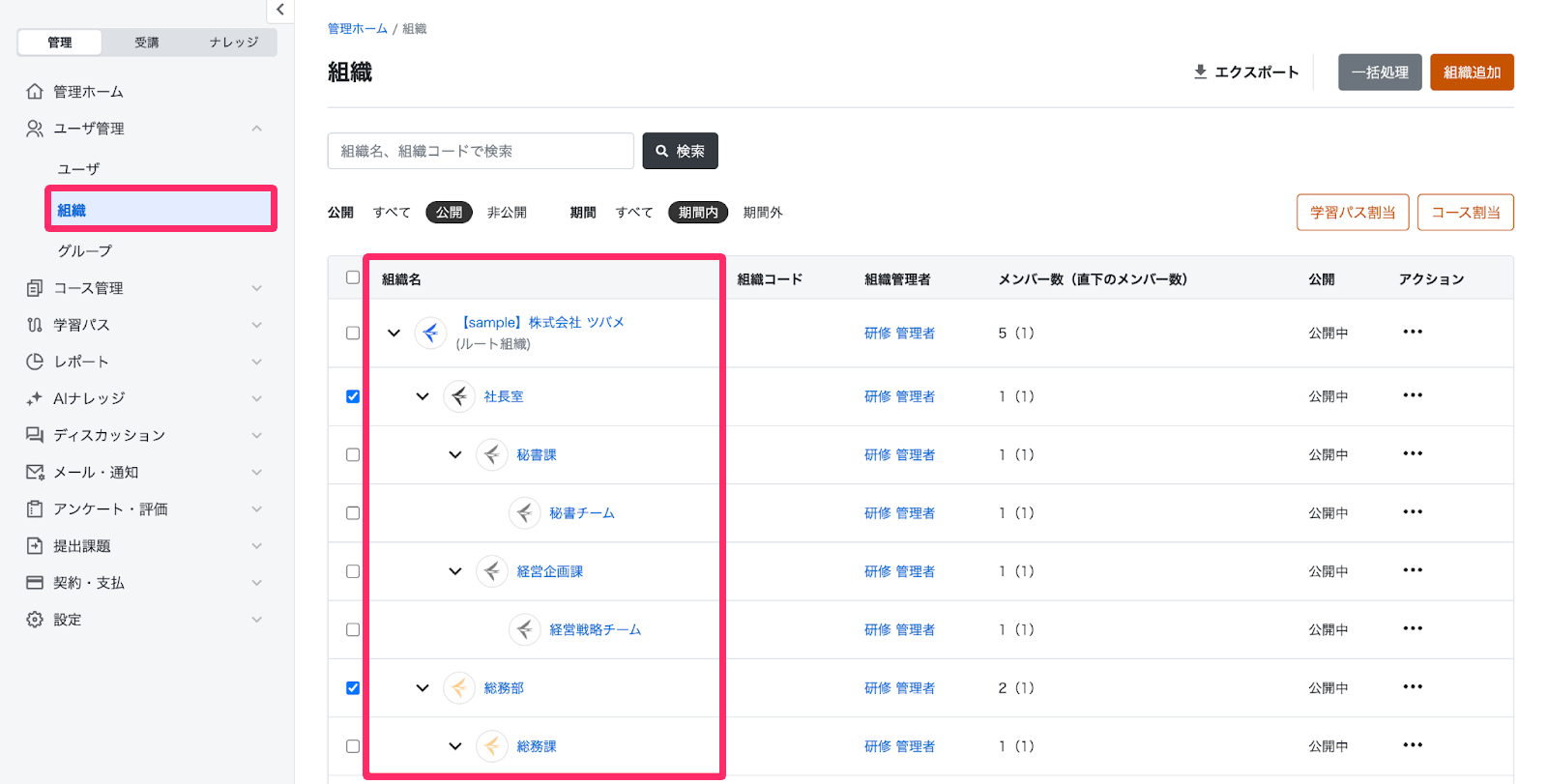Viewport: 1547px width, 784px height.
Task: Click the レポート pie chart icon
Action: (x=35, y=362)
